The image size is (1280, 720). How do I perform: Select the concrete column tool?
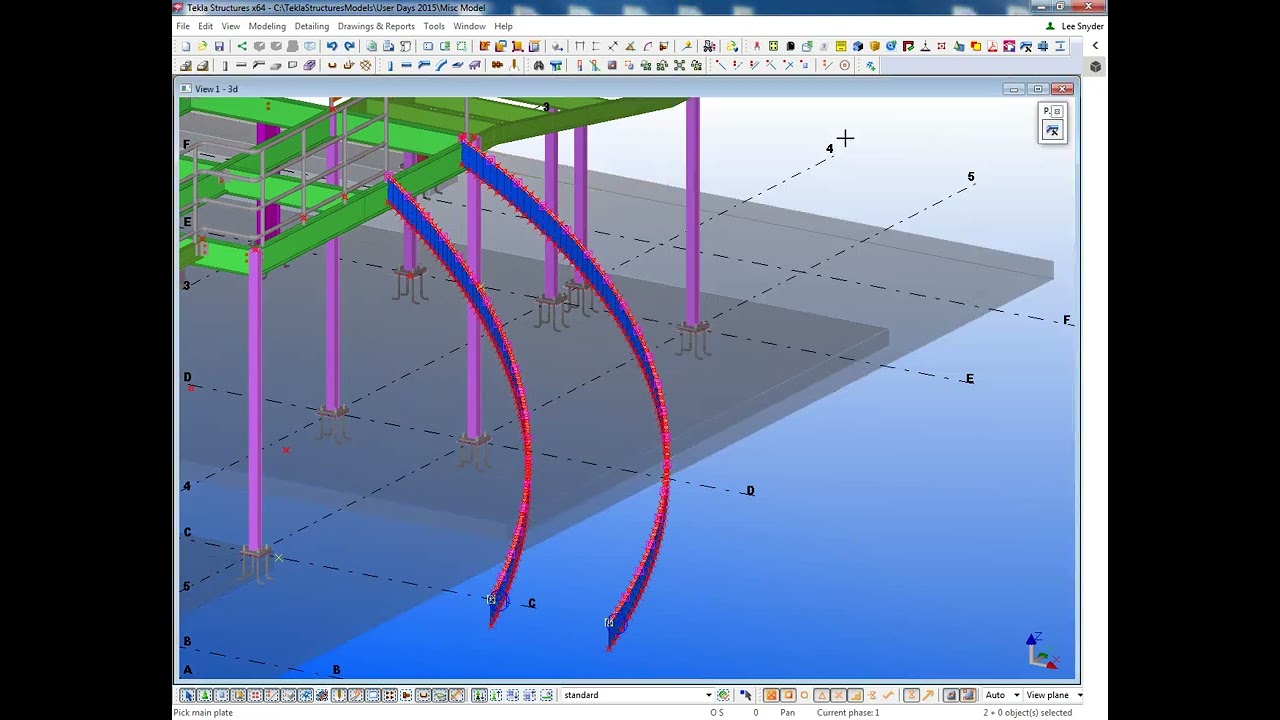pos(225,65)
